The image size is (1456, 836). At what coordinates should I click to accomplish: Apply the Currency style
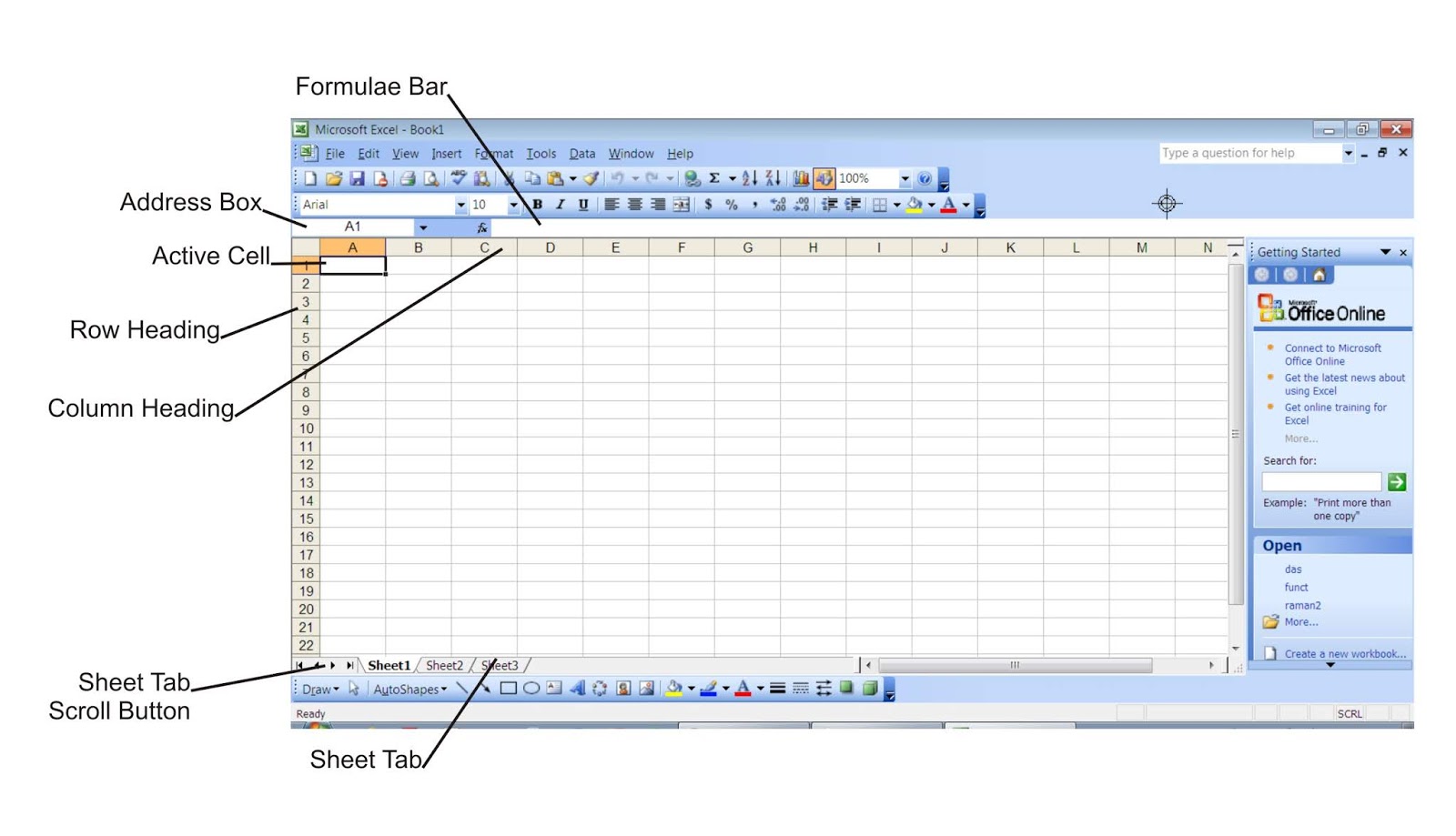pos(708,206)
